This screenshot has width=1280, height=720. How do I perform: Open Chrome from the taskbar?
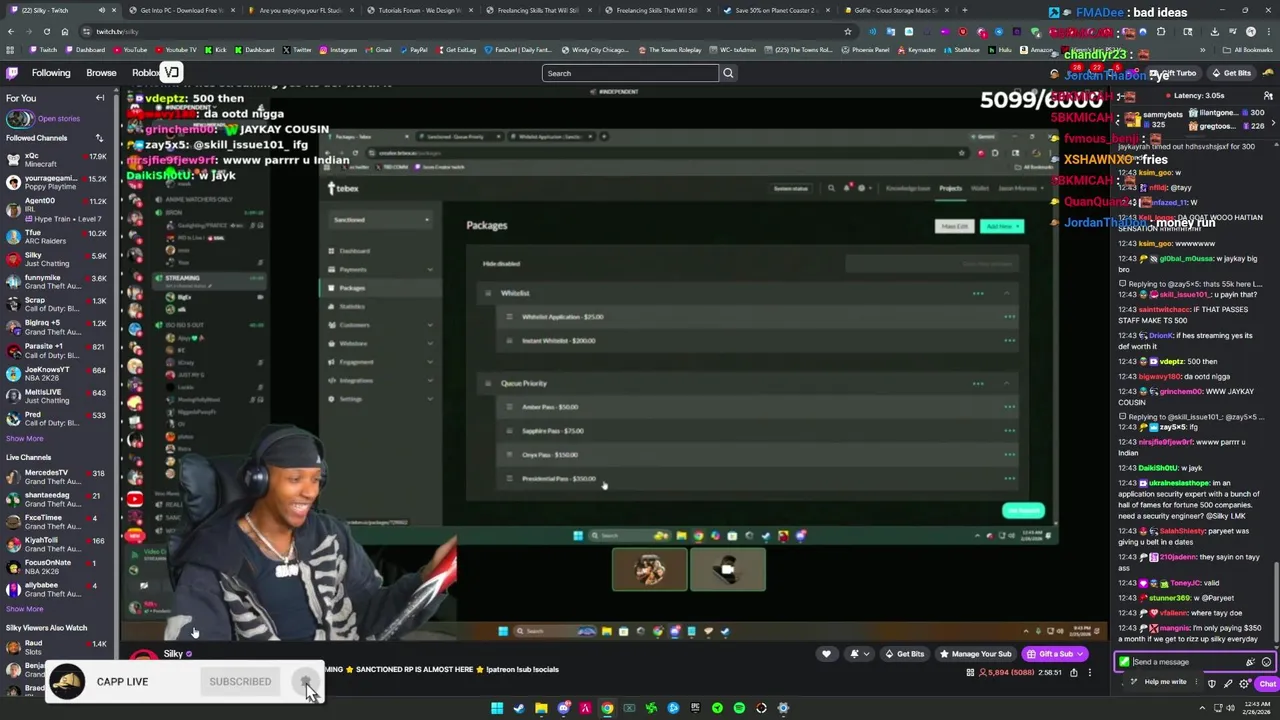607,708
